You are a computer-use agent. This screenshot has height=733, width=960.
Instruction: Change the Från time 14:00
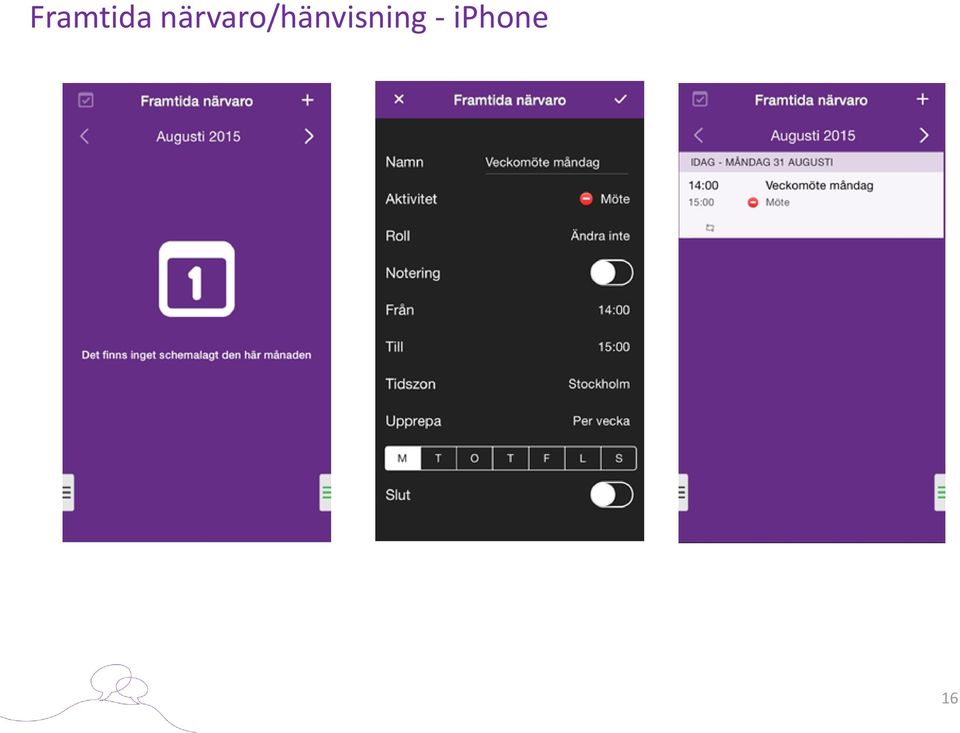[509, 310]
